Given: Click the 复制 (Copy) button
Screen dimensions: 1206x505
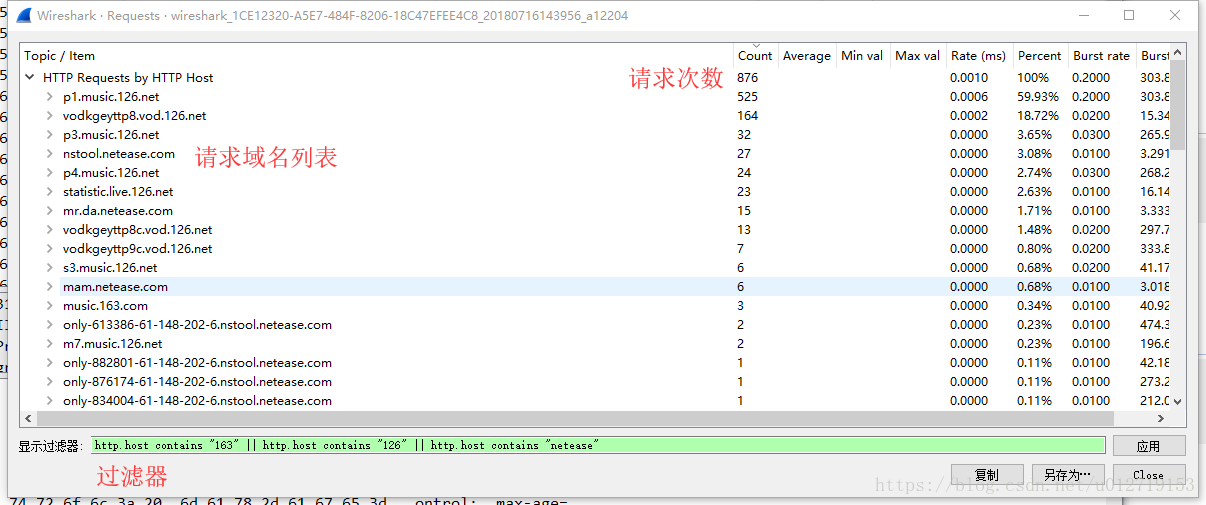Looking at the screenshot, I should [x=987, y=475].
